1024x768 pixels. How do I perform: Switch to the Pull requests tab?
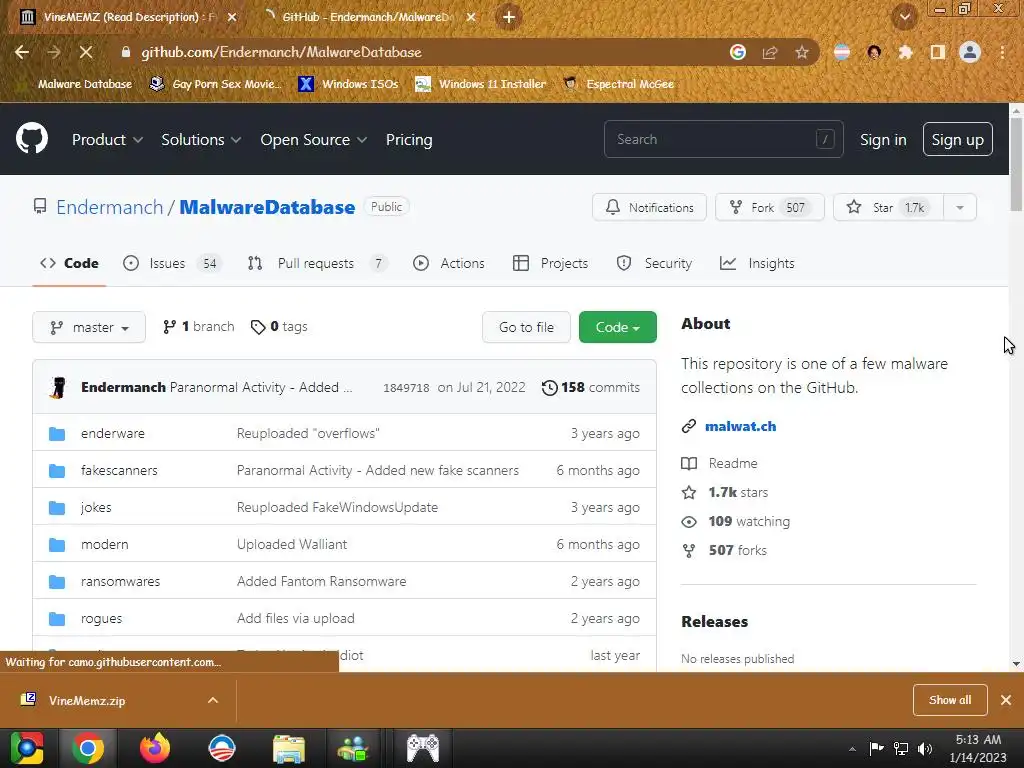[317, 263]
